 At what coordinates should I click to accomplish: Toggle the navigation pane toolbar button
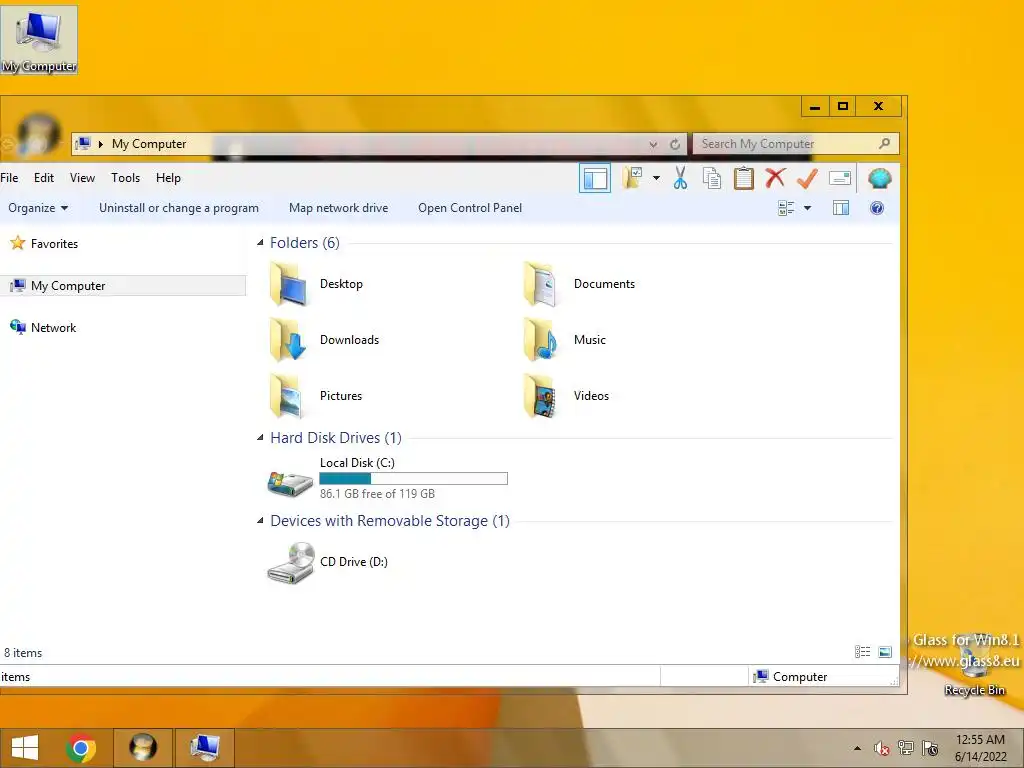point(594,178)
